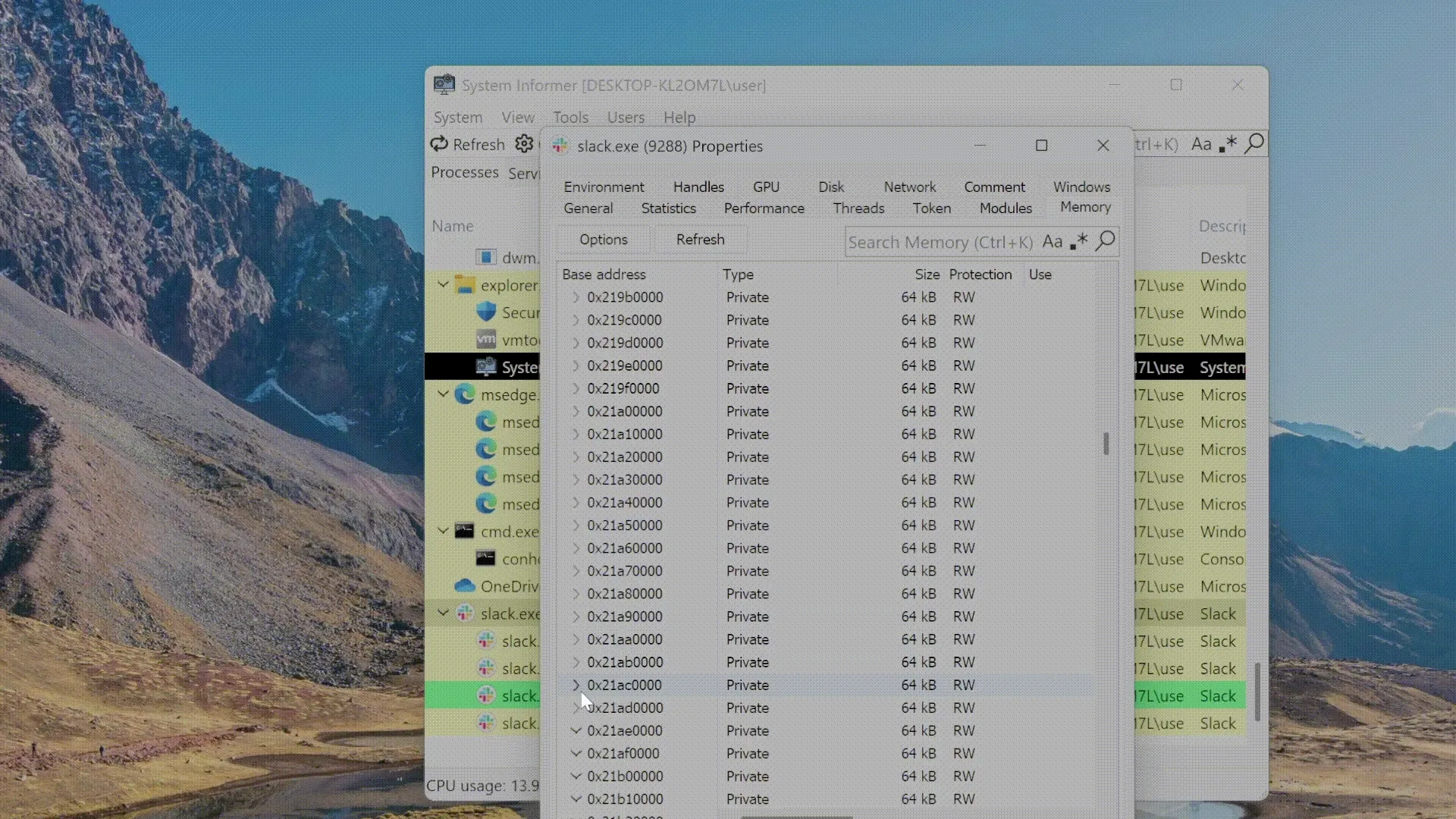Click the cmd.exe console icon
The width and height of the screenshot is (1456, 819).
(464, 532)
